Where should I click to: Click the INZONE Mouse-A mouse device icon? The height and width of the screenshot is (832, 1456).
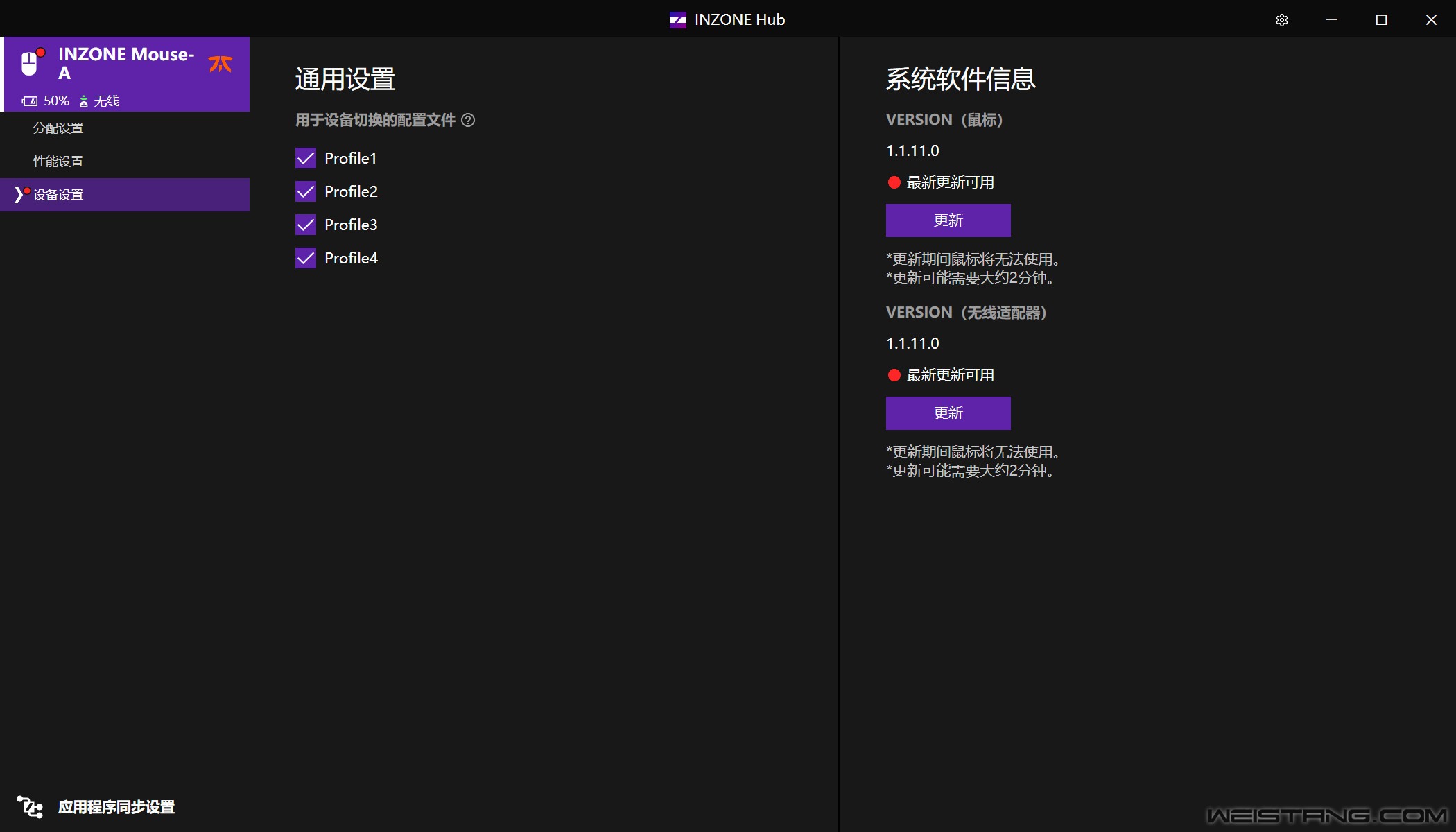pyautogui.click(x=30, y=63)
